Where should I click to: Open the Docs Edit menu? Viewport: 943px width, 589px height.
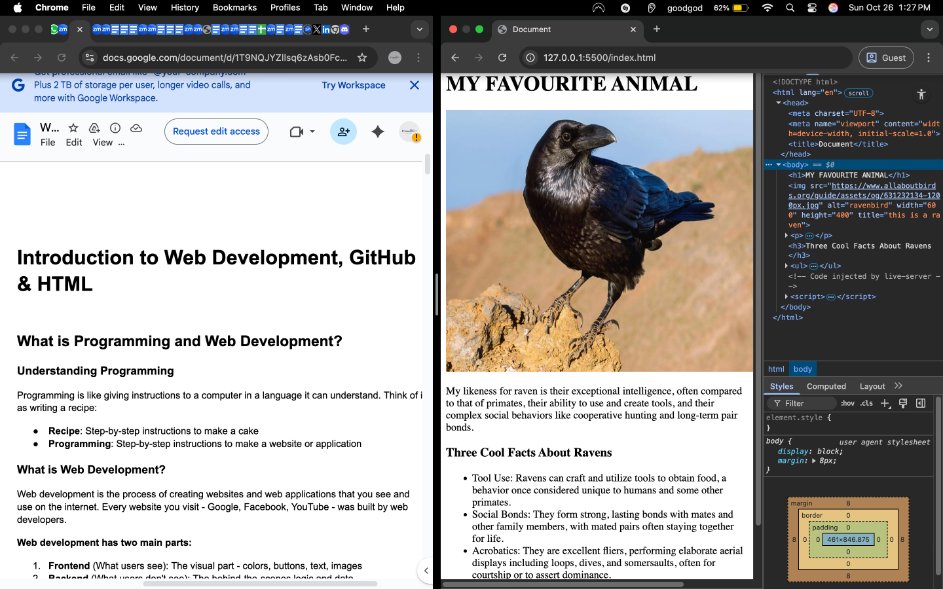click(x=74, y=143)
